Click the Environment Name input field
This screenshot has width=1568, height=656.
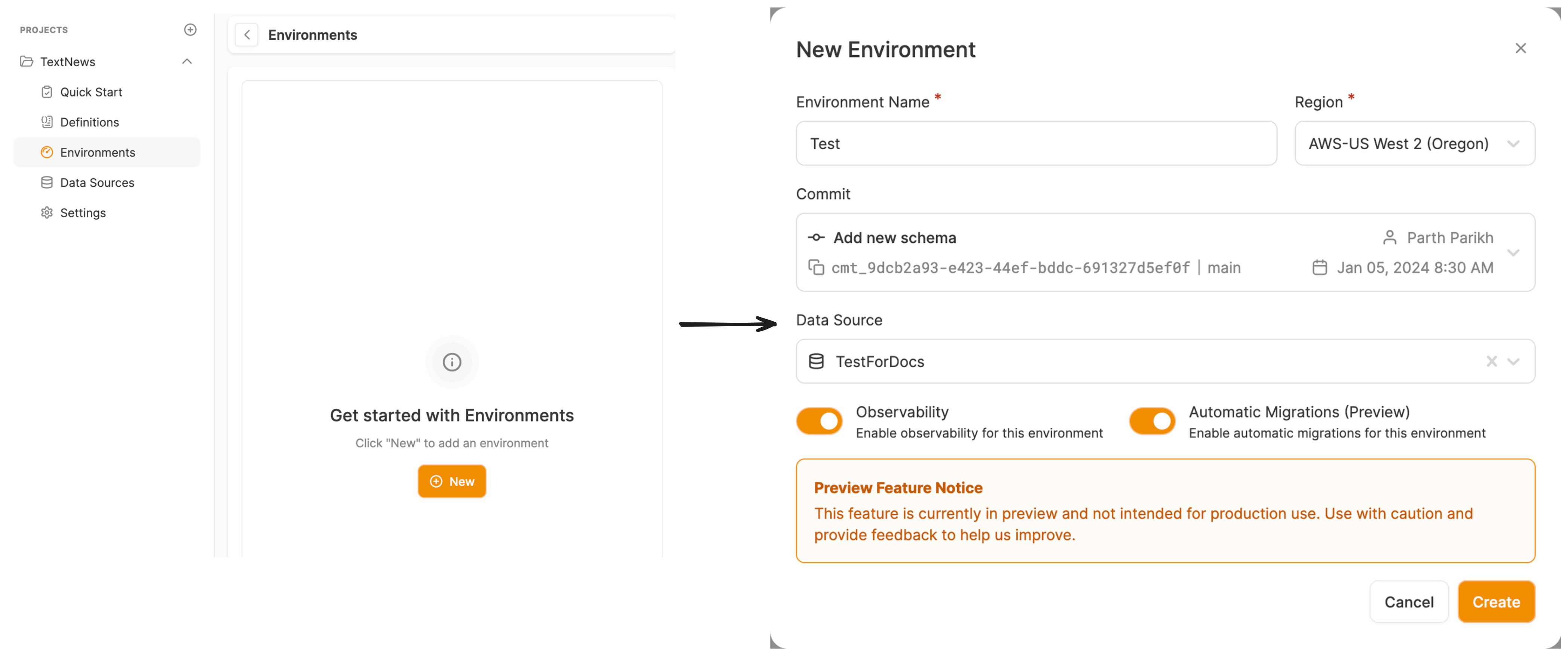(1035, 144)
